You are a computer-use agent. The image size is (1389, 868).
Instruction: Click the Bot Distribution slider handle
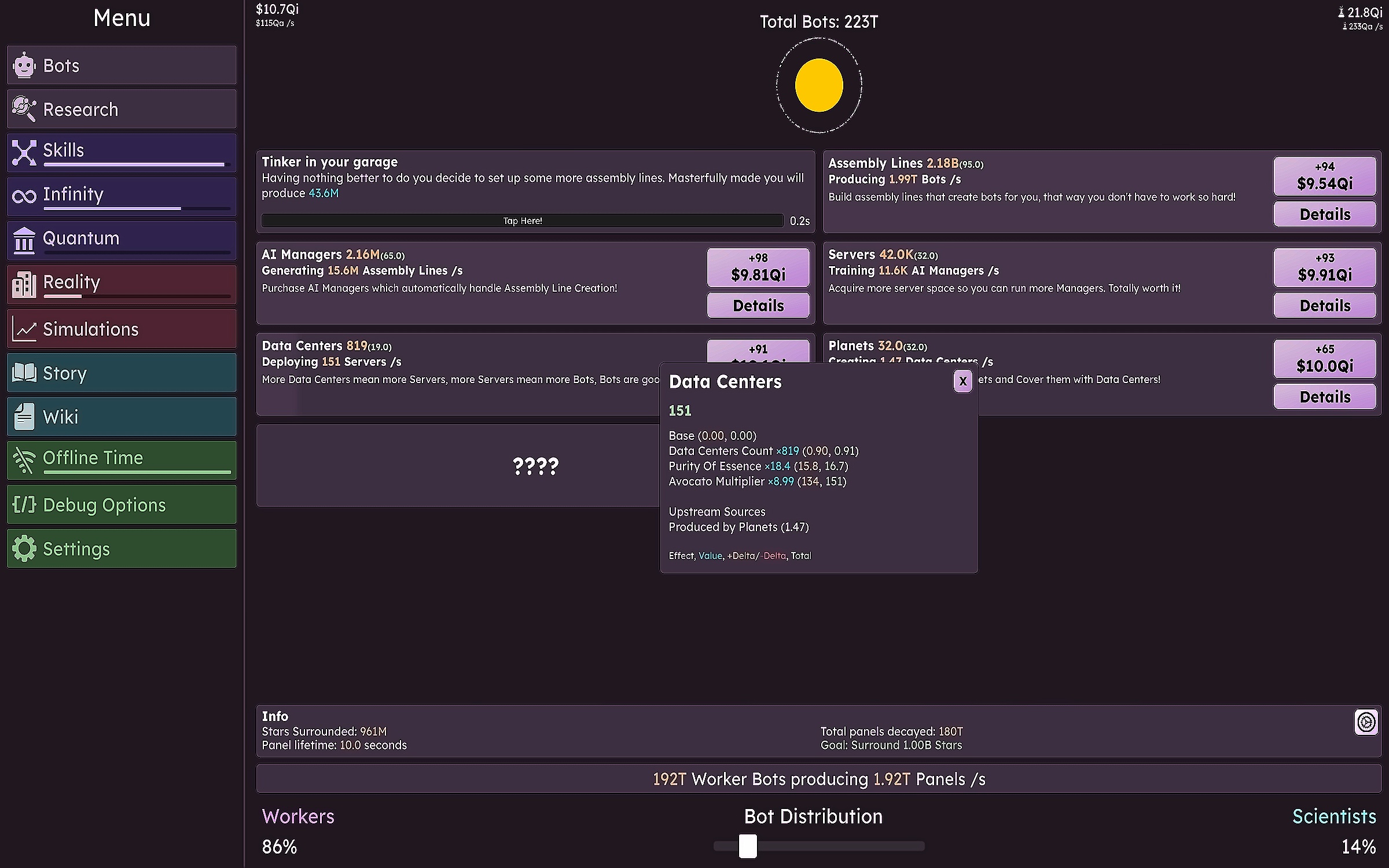tap(748, 846)
